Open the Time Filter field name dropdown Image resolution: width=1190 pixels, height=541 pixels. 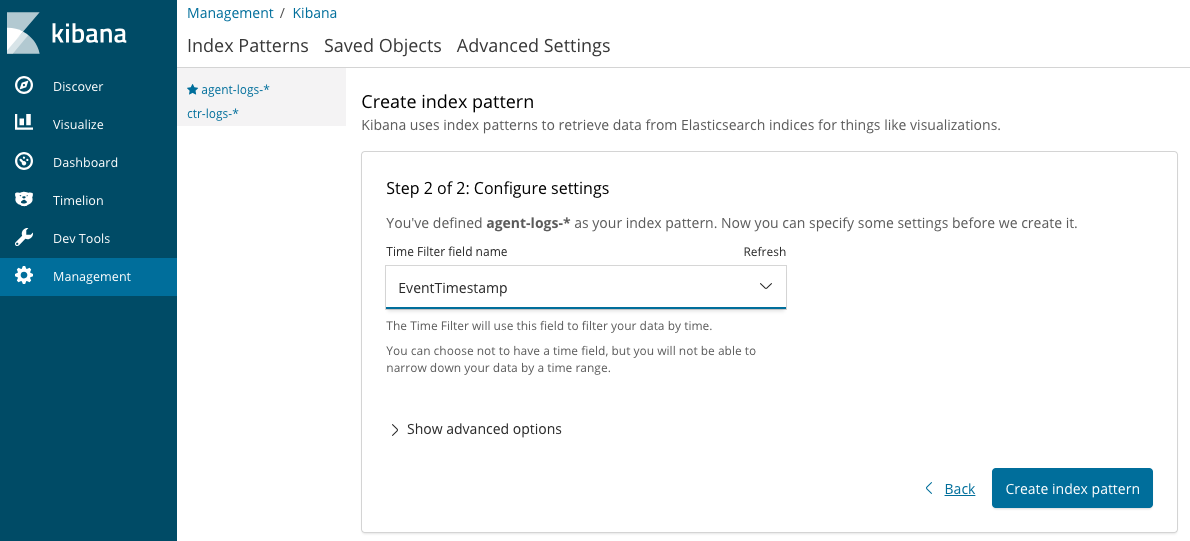coord(585,287)
